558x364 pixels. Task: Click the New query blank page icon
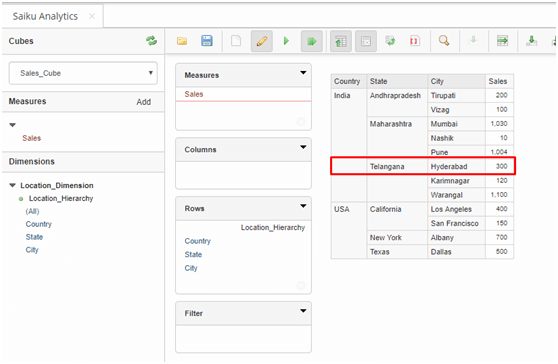click(236, 41)
